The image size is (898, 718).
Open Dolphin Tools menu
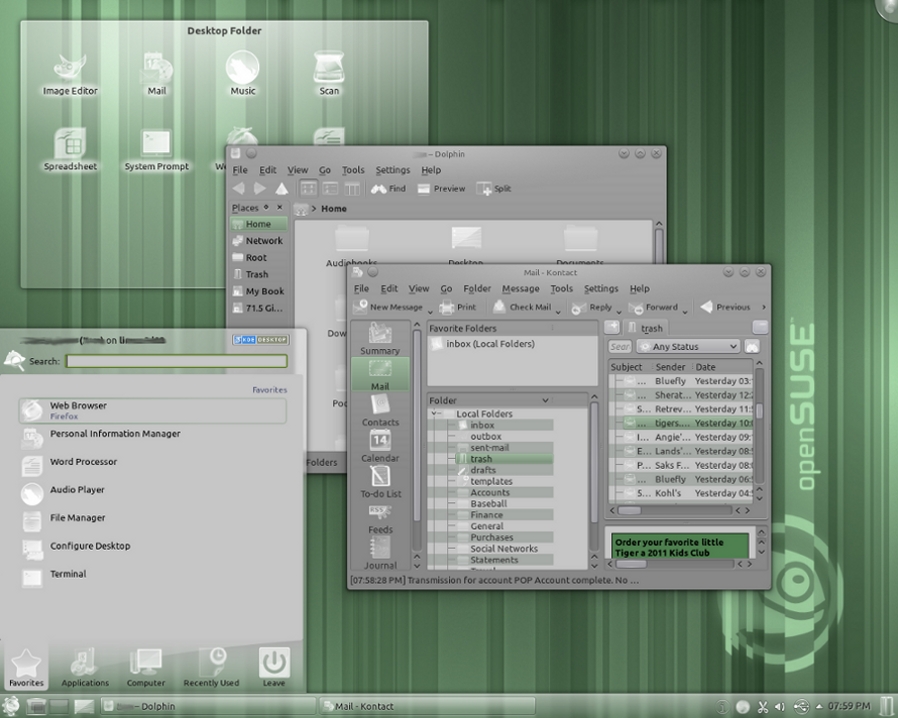(353, 170)
